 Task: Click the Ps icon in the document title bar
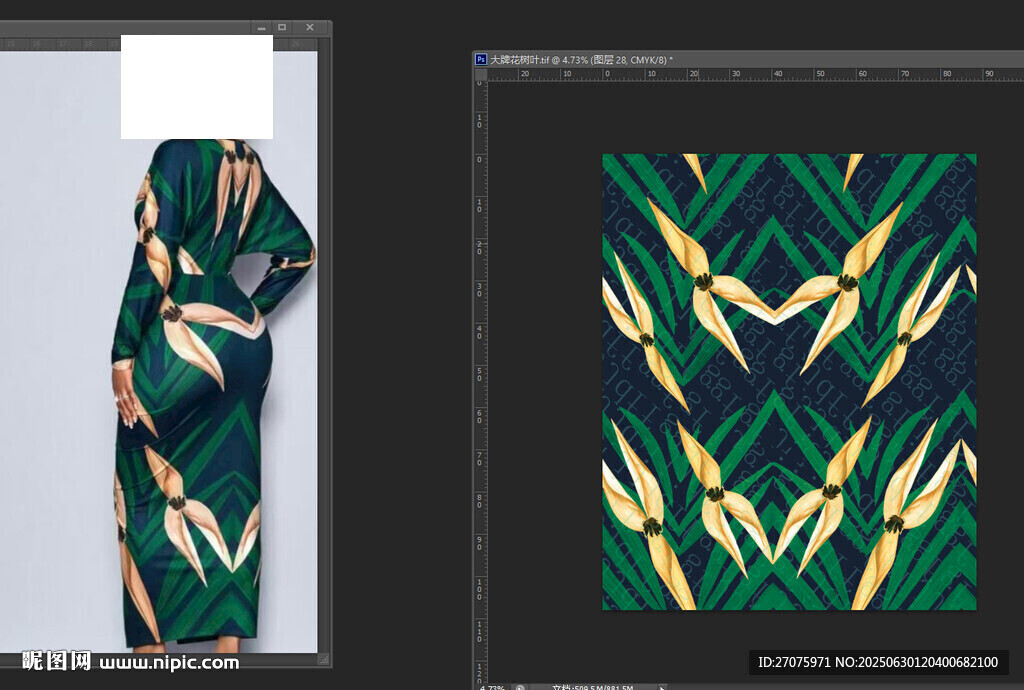[x=481, y=59]
